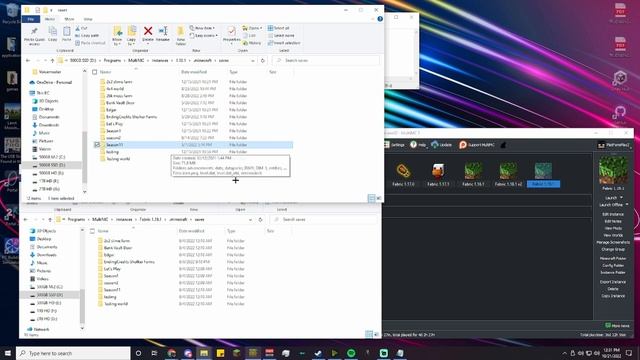Screen dimensions: 640x360
Task: Click Select all in ribbon
Action: point(278,28)
